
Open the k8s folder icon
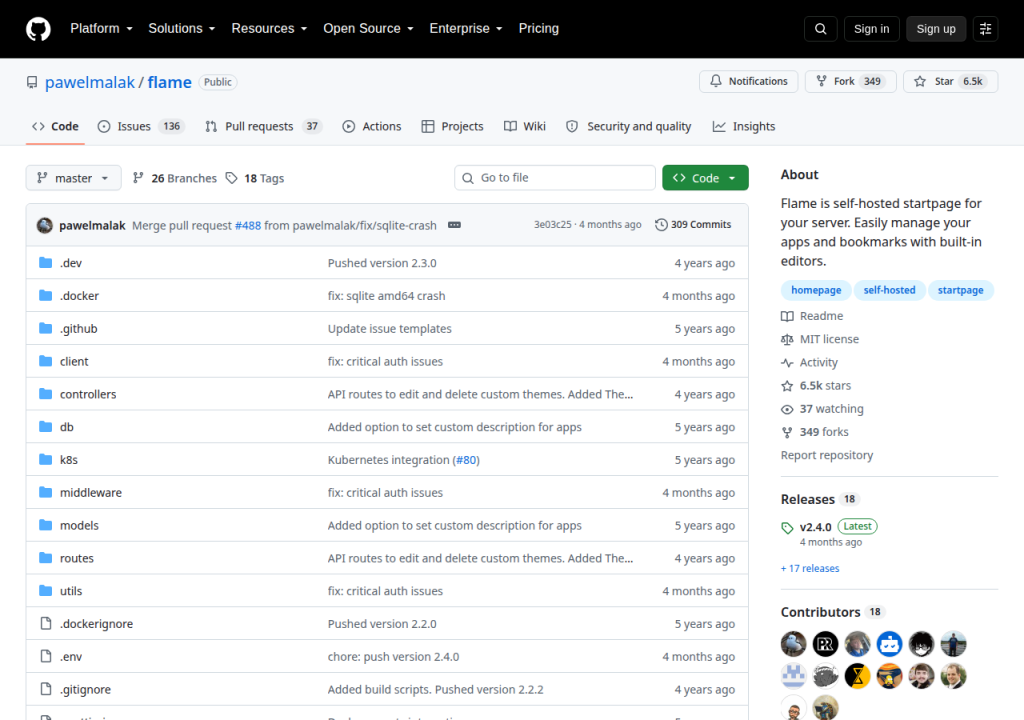click(x=46, y=459)
